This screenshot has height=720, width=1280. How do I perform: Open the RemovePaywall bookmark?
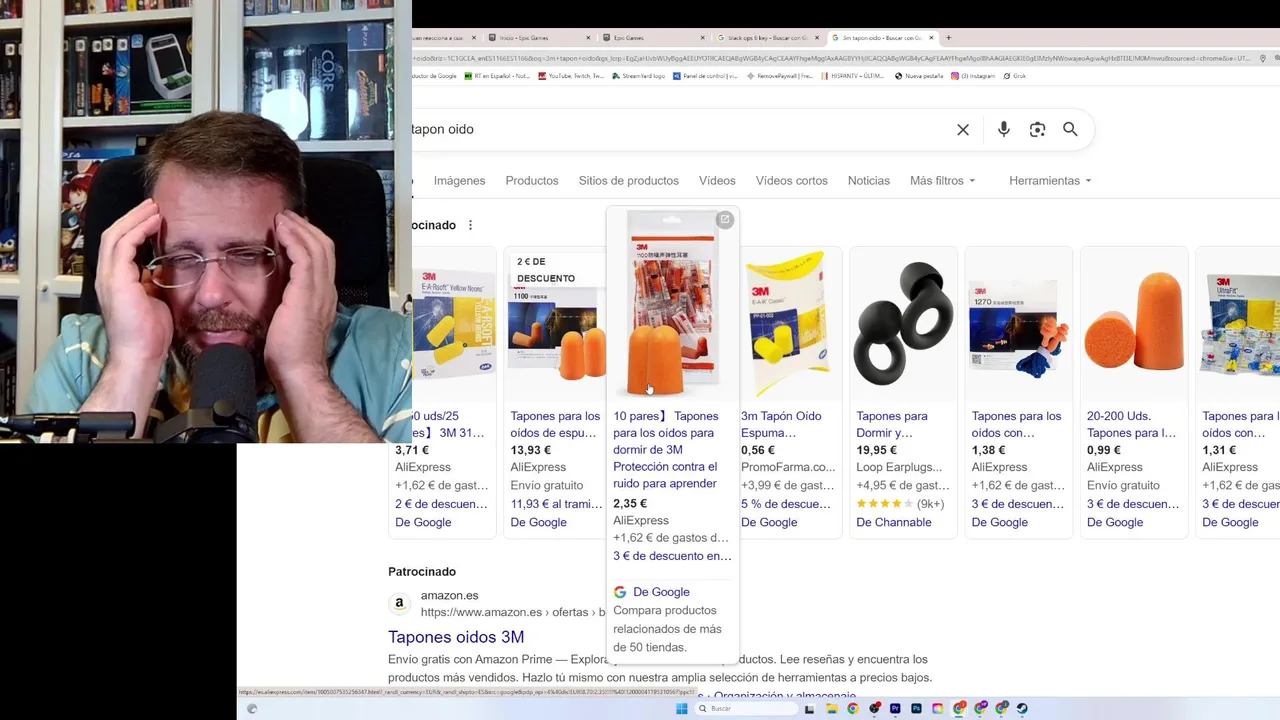click(779, 76)
